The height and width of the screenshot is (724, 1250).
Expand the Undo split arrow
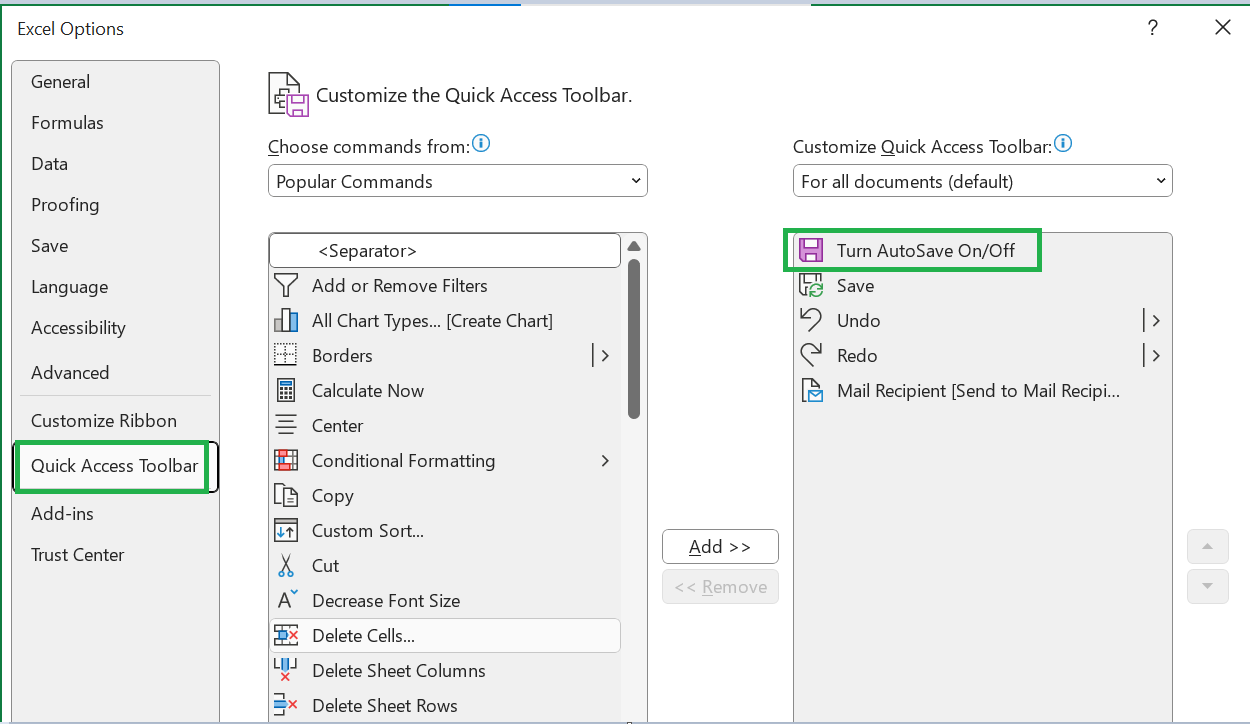[1156, 321]
